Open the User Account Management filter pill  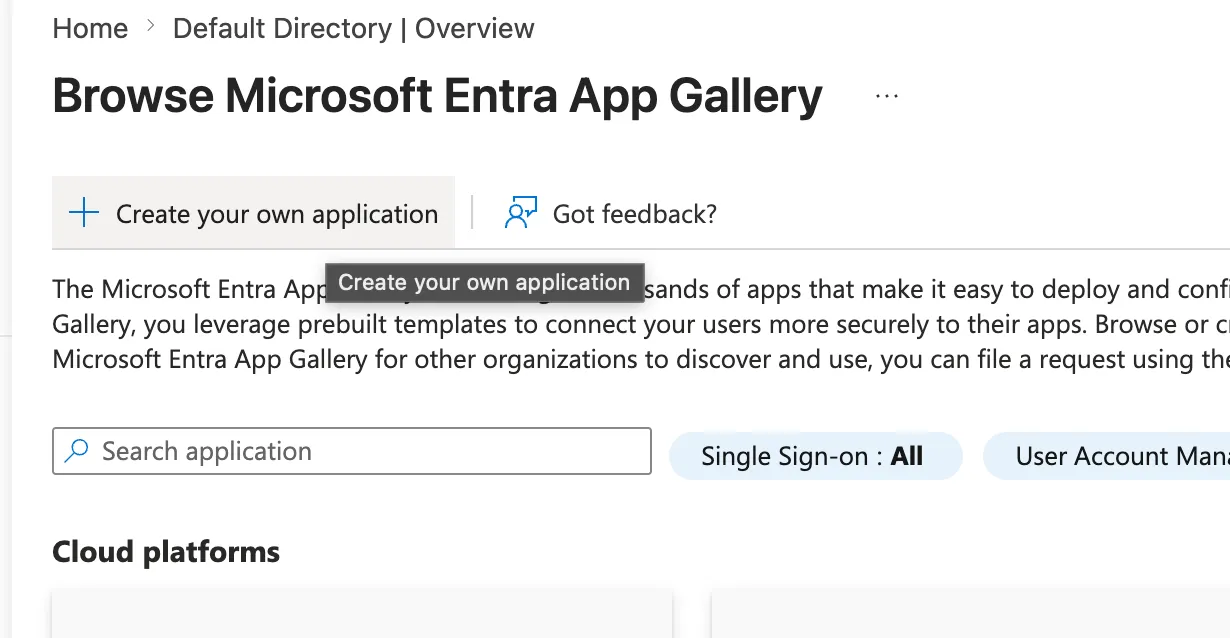tap(1107, 456)
